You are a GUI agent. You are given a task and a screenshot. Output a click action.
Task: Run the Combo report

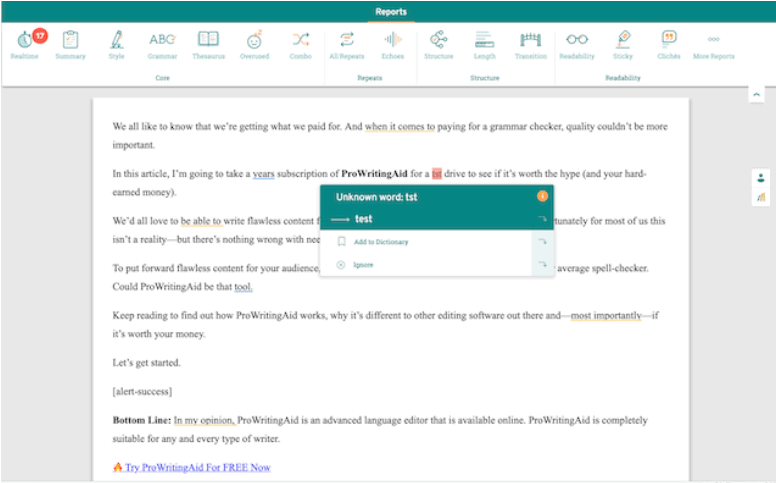tap(300, 45)
